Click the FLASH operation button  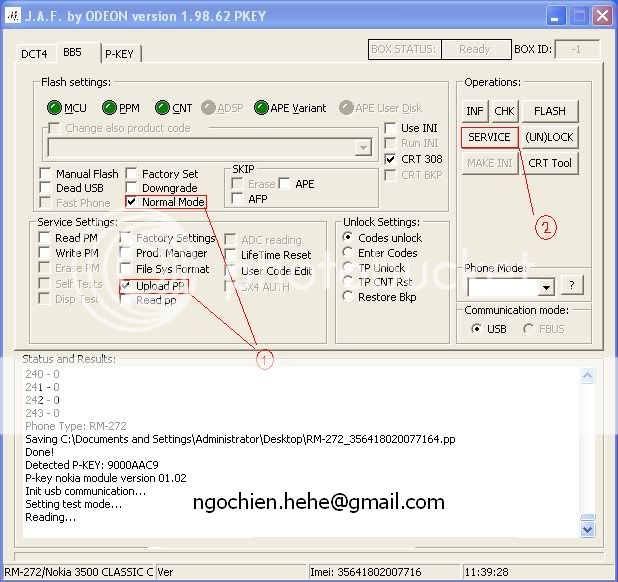549,111
